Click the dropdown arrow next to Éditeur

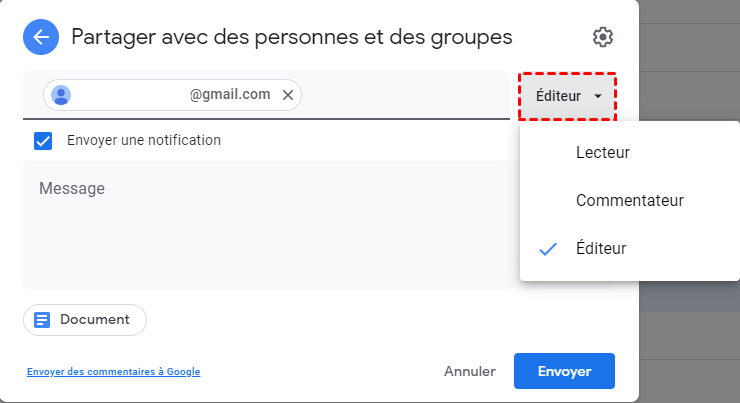click(598, 97)
